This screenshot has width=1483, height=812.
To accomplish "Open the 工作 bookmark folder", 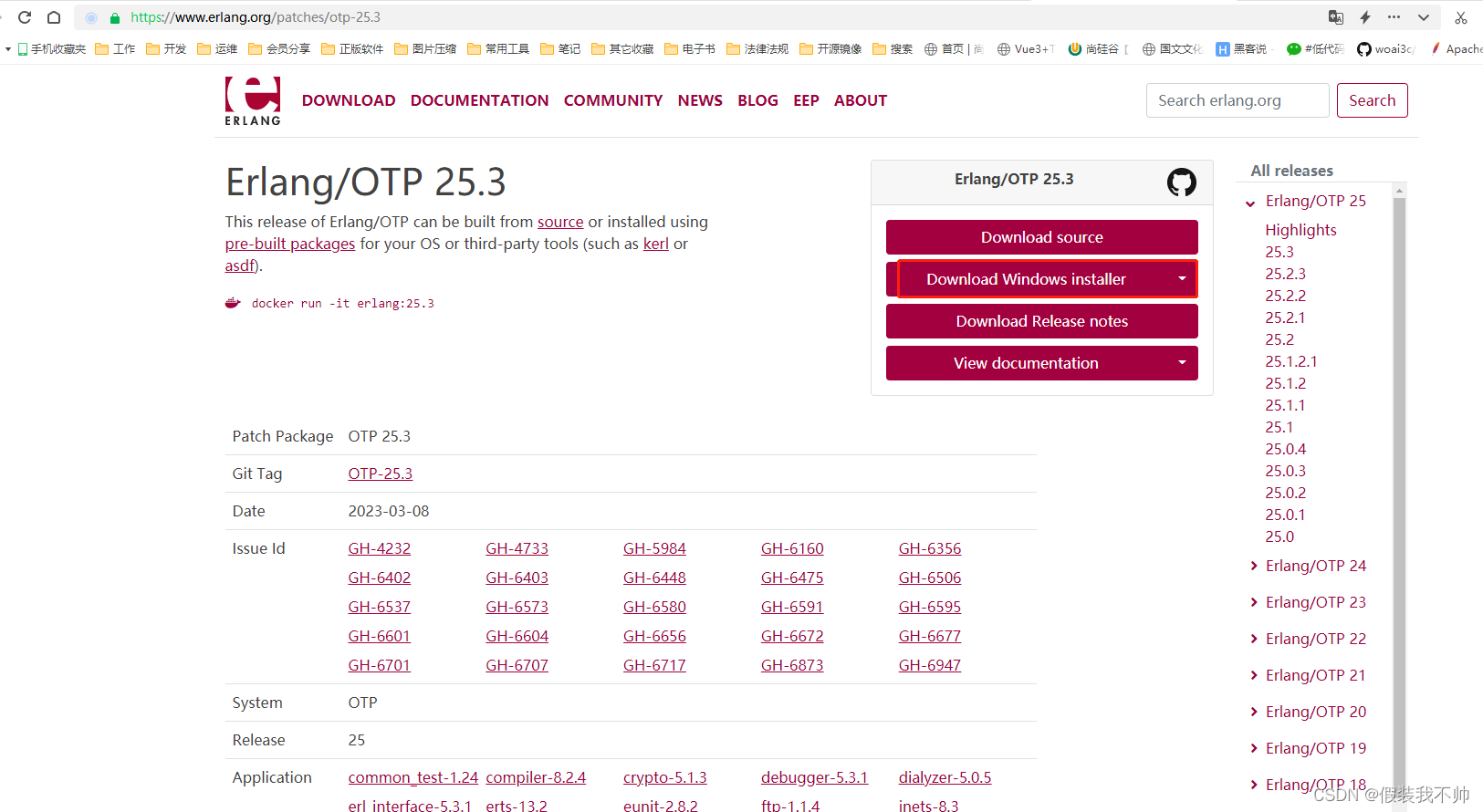I will 115,49.
